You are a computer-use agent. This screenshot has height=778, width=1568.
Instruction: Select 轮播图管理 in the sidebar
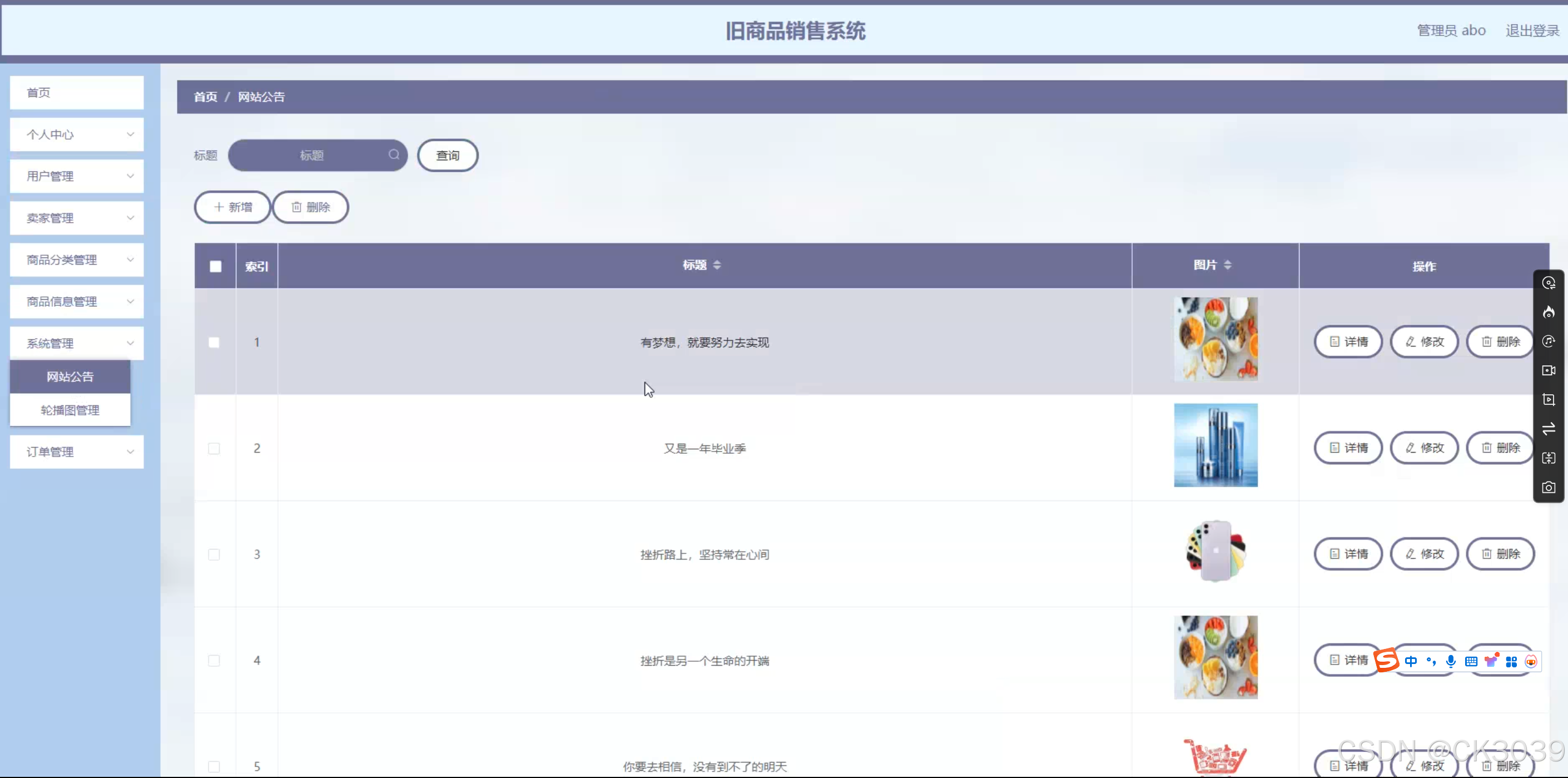(70, 410)
